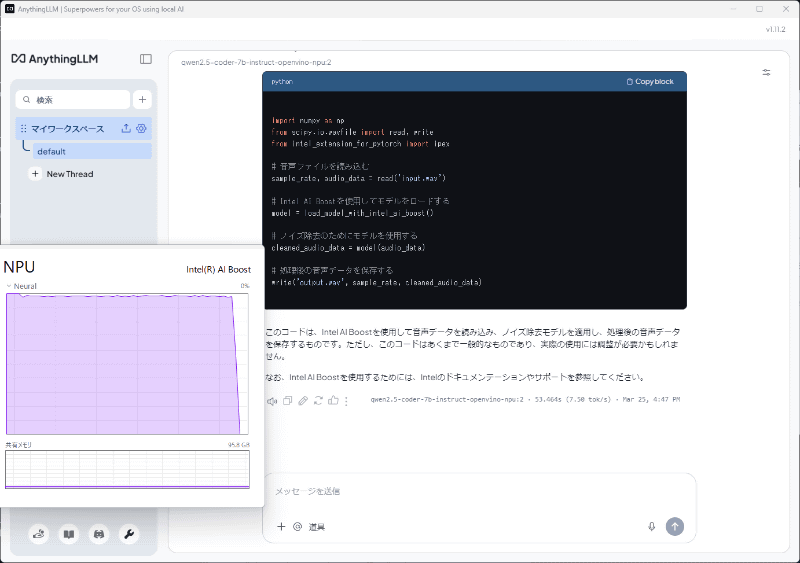The image size is (800, 563).
Task: Attach file with plus icon
Action: coord(281,526)
